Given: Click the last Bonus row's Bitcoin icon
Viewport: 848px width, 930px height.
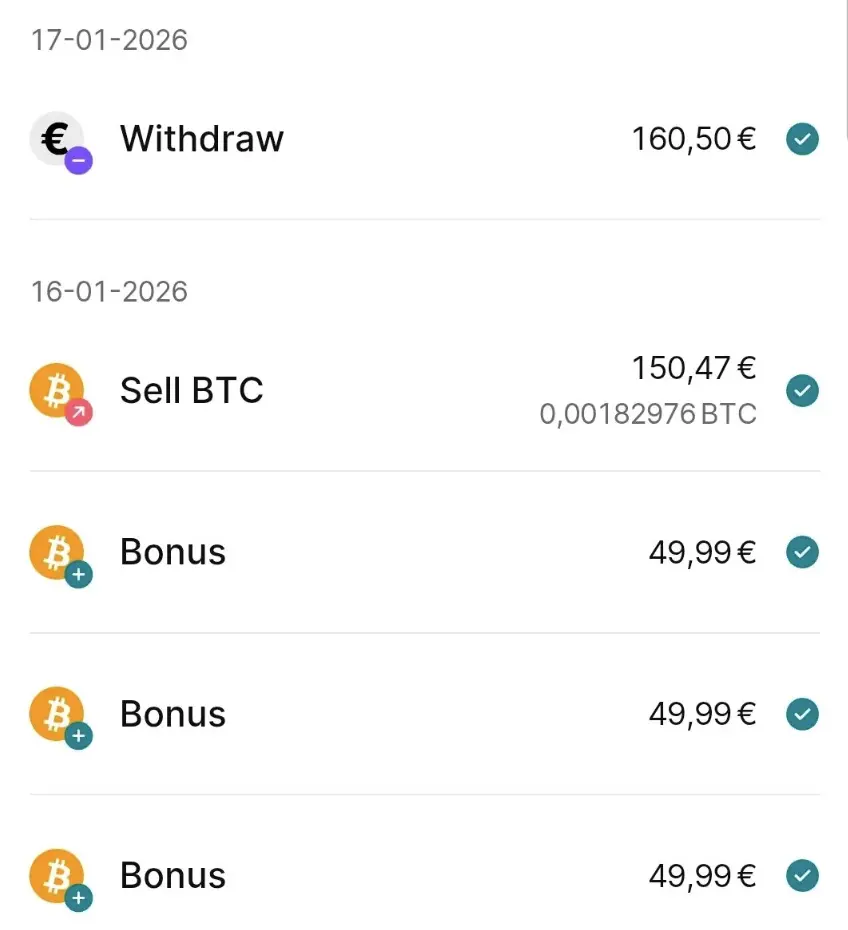Looking at the screenshot, I should click(58, 876).
